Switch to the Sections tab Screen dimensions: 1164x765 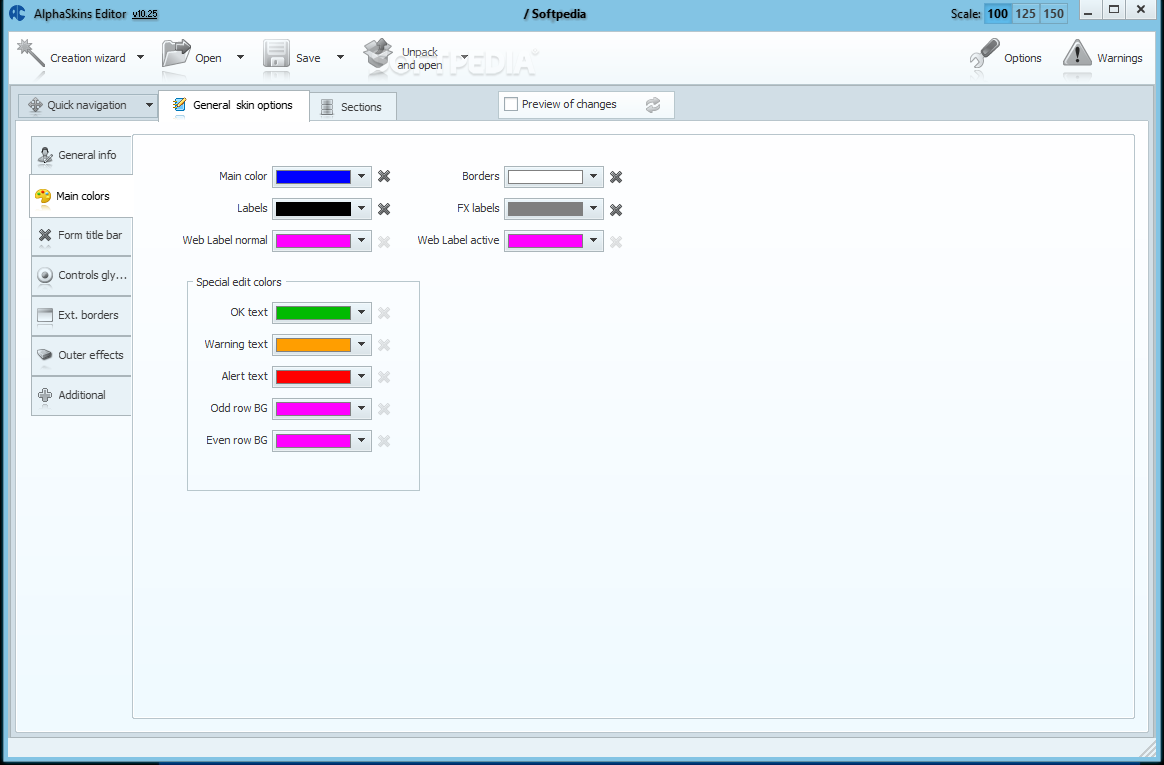(353, 107)
